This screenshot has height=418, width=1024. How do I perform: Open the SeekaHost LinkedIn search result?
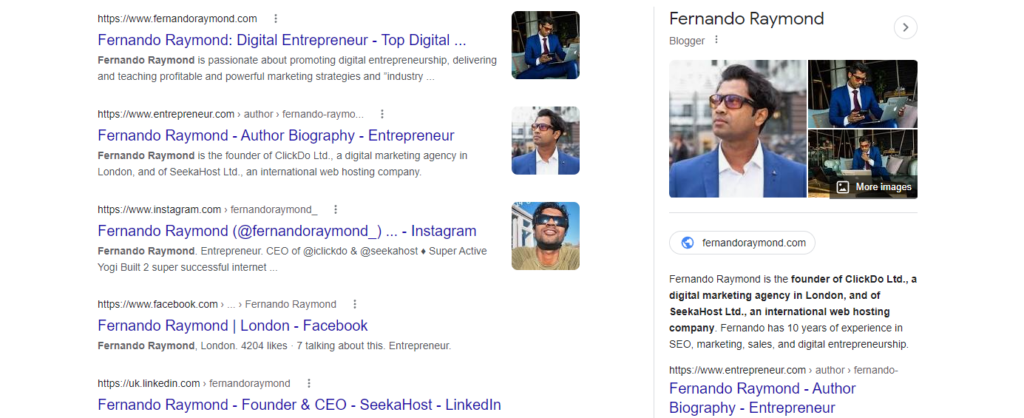click(299, 405)
